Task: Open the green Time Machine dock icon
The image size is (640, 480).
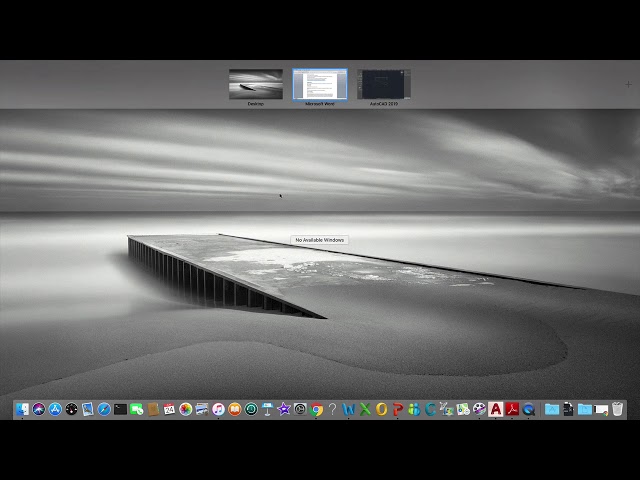Action: point(251,409)
